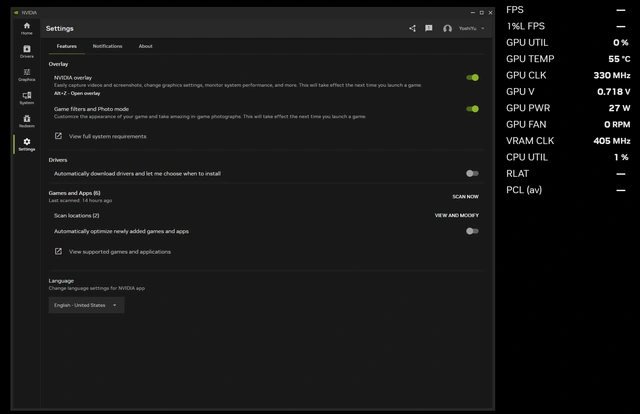Click the GPU TEMP 55 °C reading

click(x=568, y=59)
